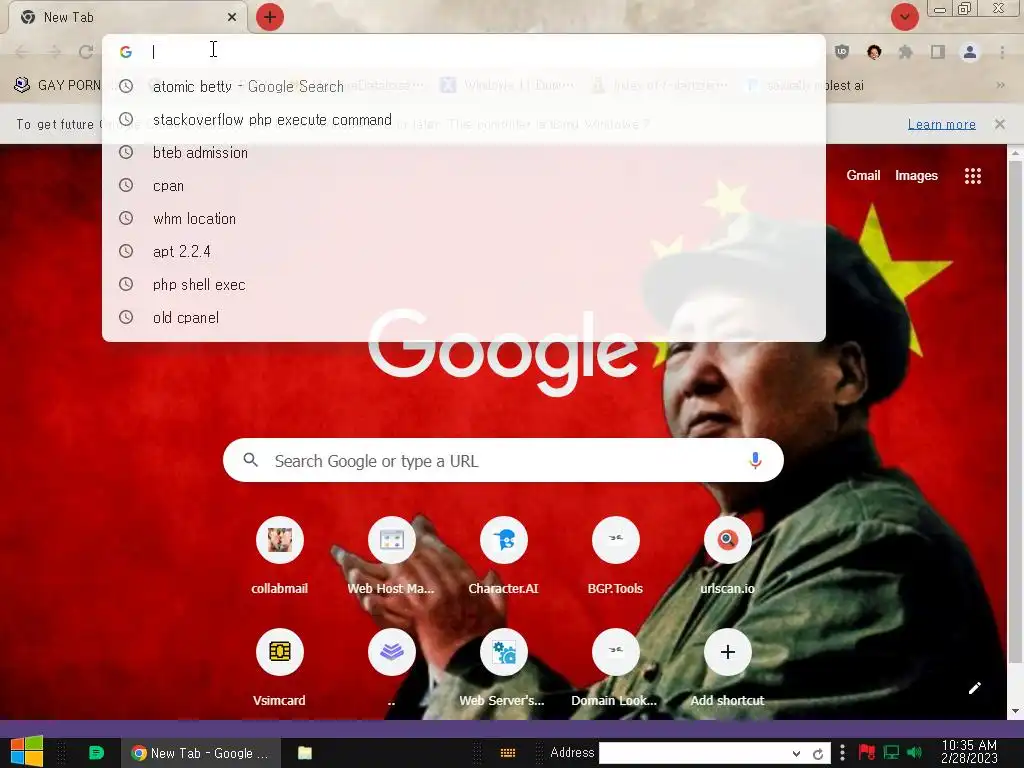
Task: Choose the 'old cpanel' suggestion
Action: tap(464, 317)
